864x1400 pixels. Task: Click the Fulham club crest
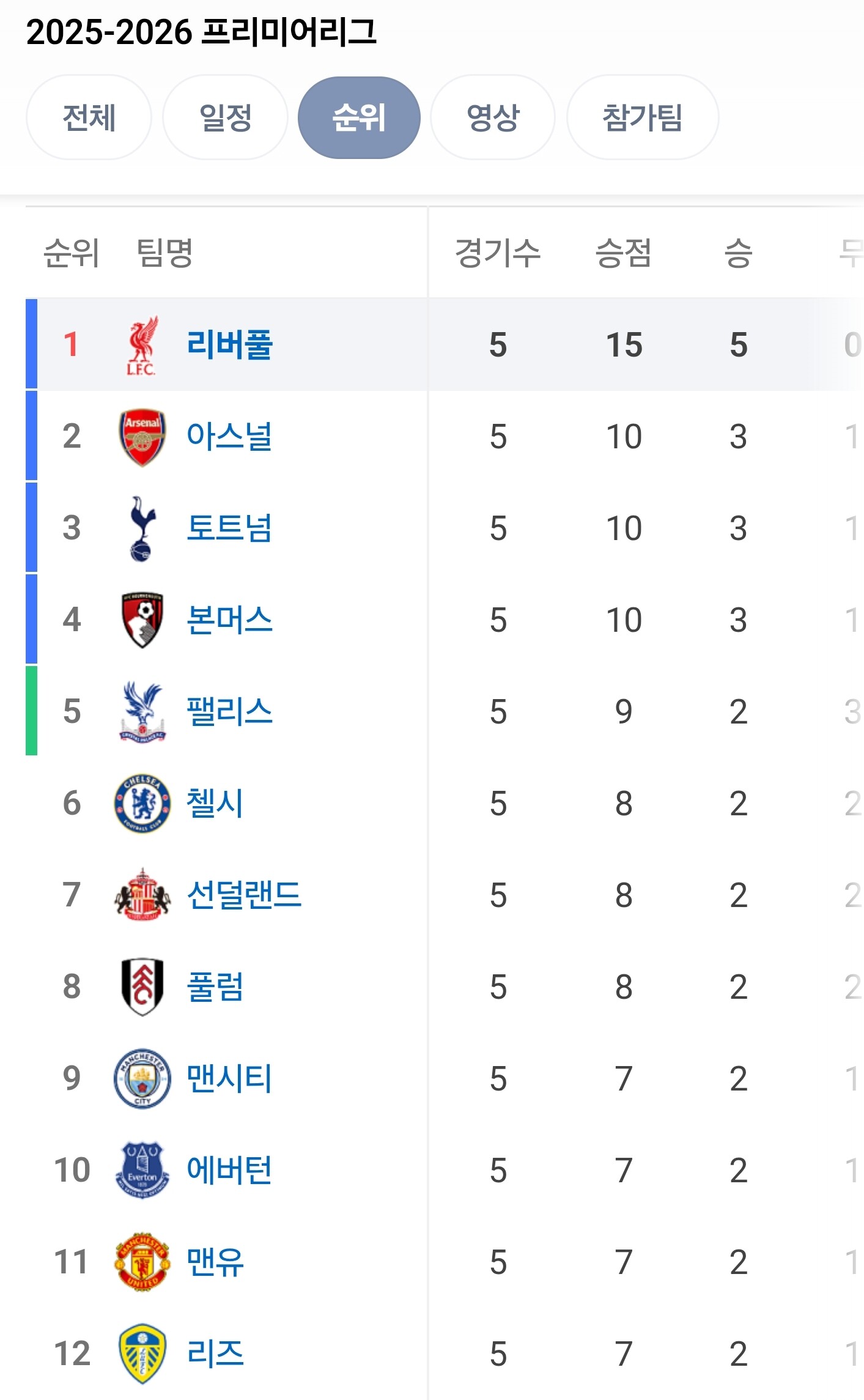pyautogui.click(x=142, y=987)
